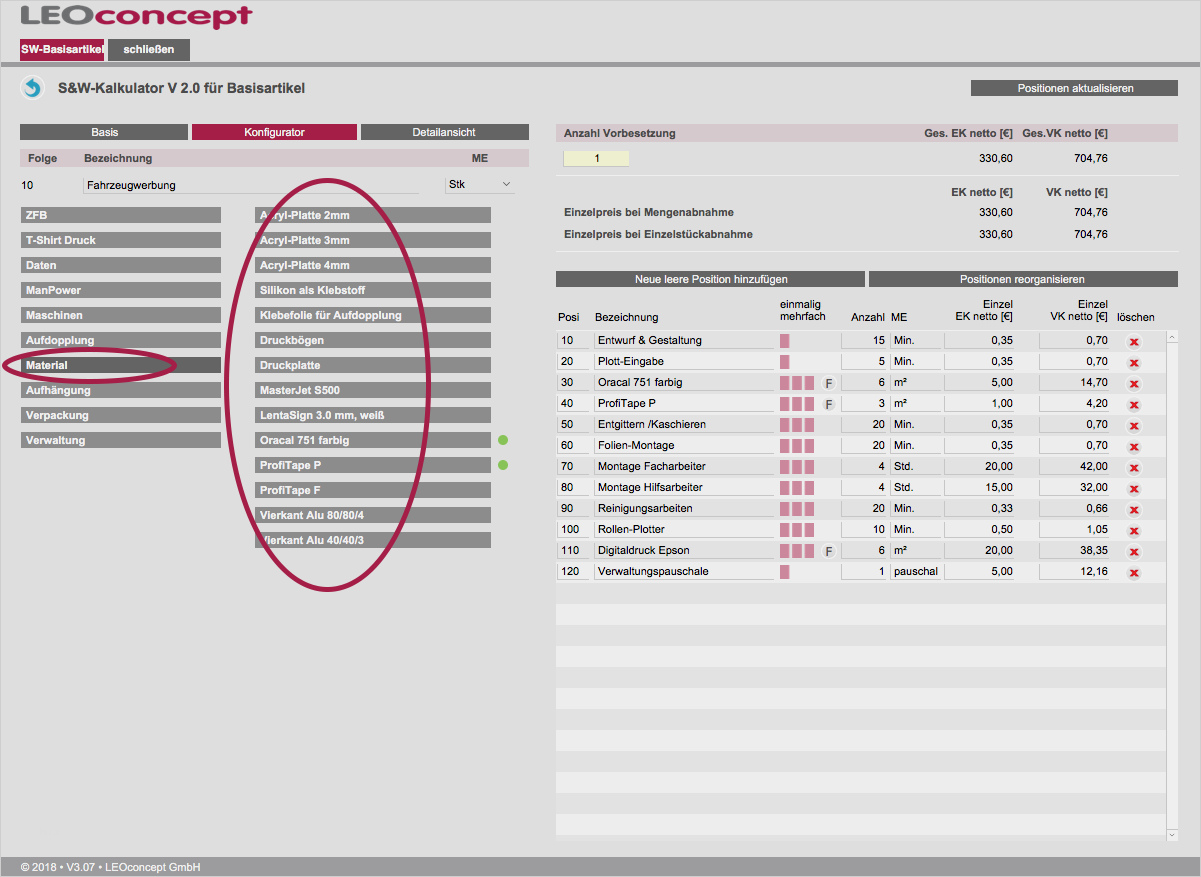Screen dimensions: 1201x877
Task: Click the F icon on ProfiTape P row
Action: tap(828, 404)
